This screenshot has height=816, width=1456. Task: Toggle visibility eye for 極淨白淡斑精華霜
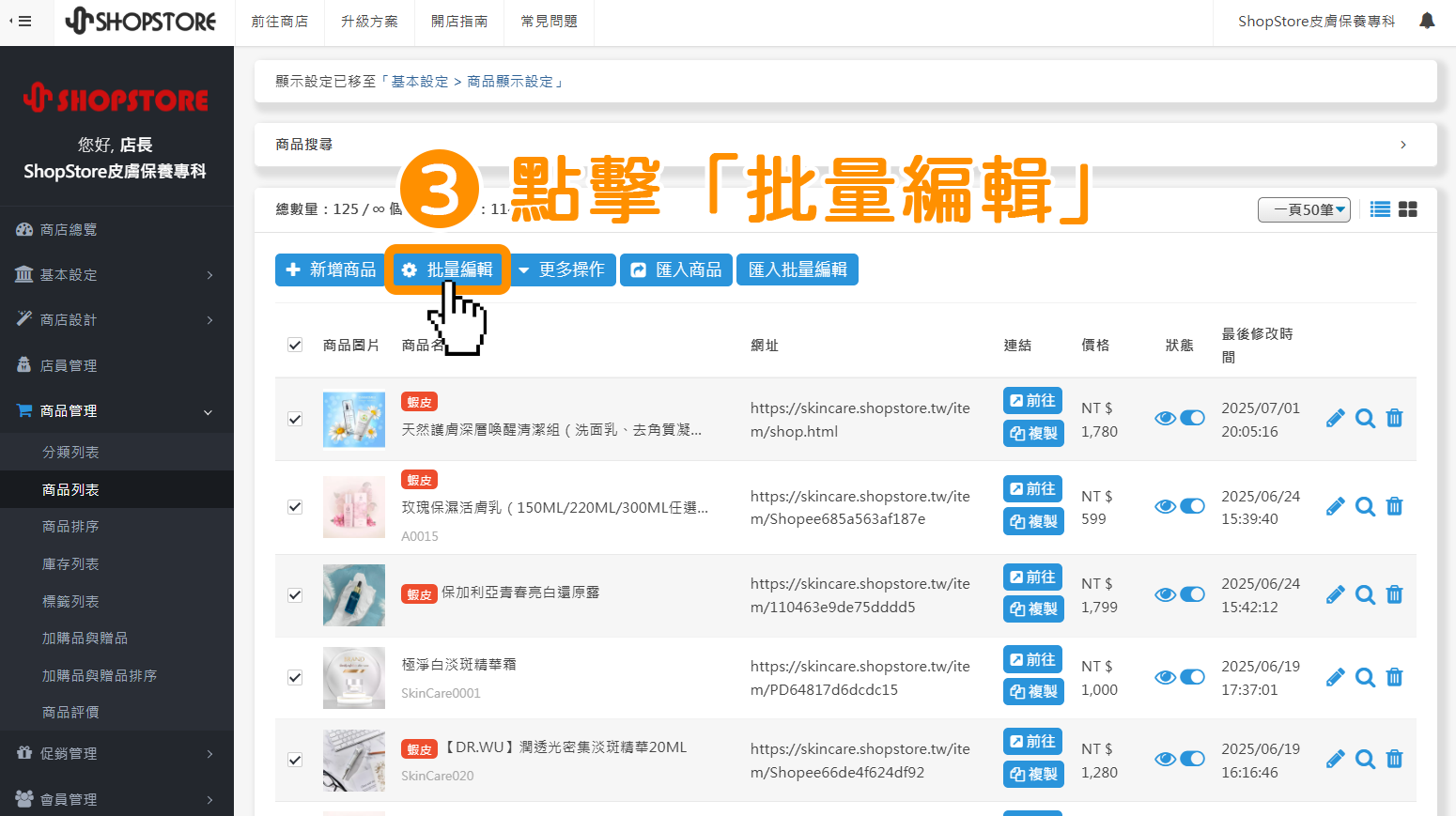click(x=1166, y=677)
